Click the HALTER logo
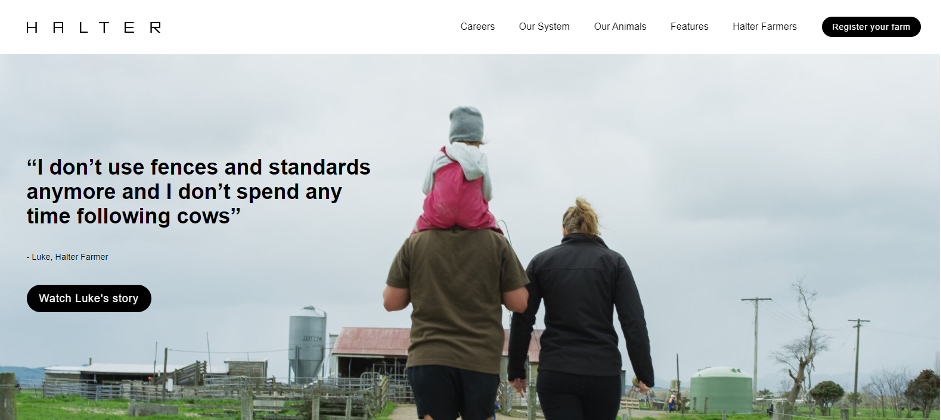Screen dimensions: 941x420 click(x=94, y=27)
